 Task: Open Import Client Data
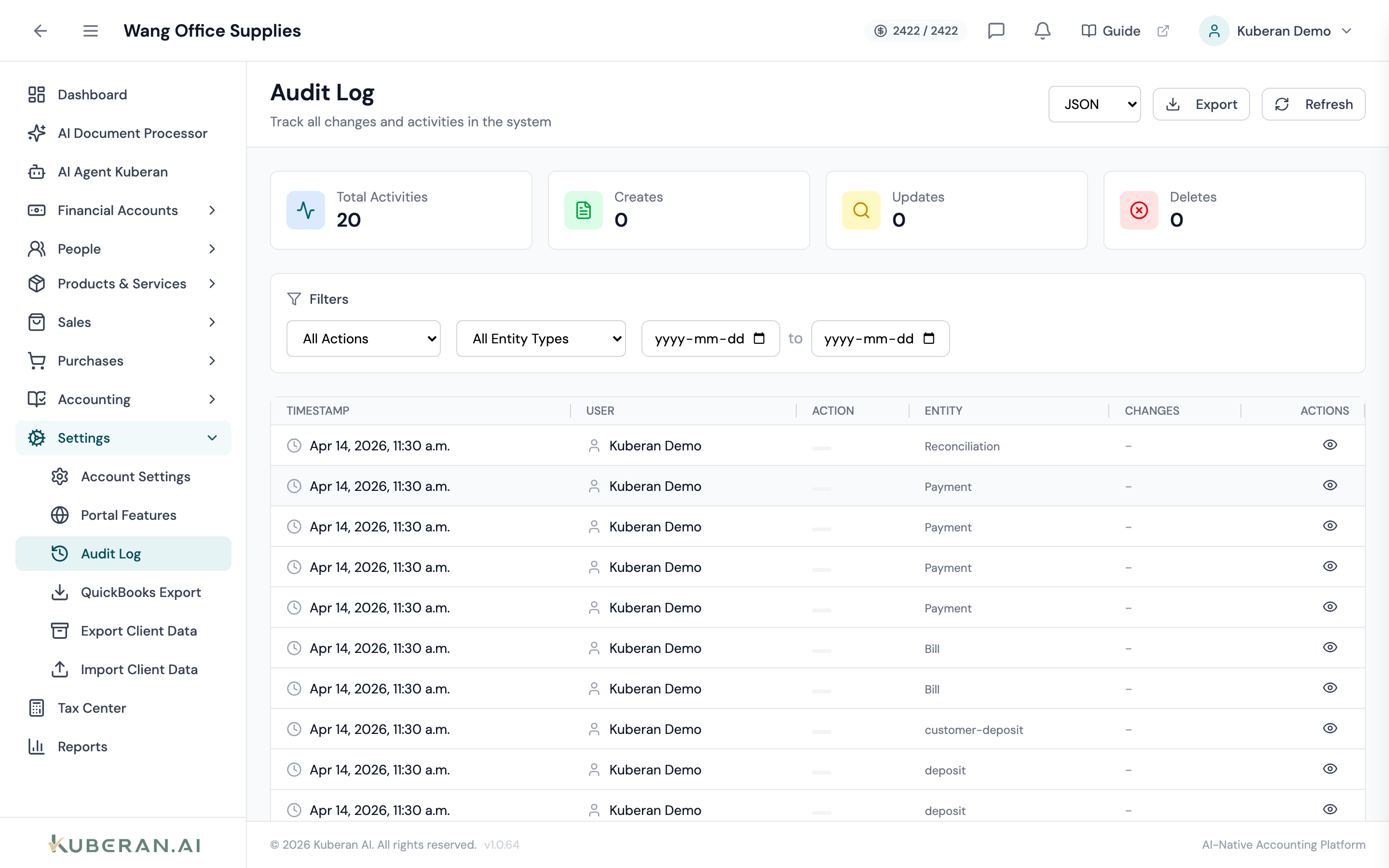(x=123, y=669)
